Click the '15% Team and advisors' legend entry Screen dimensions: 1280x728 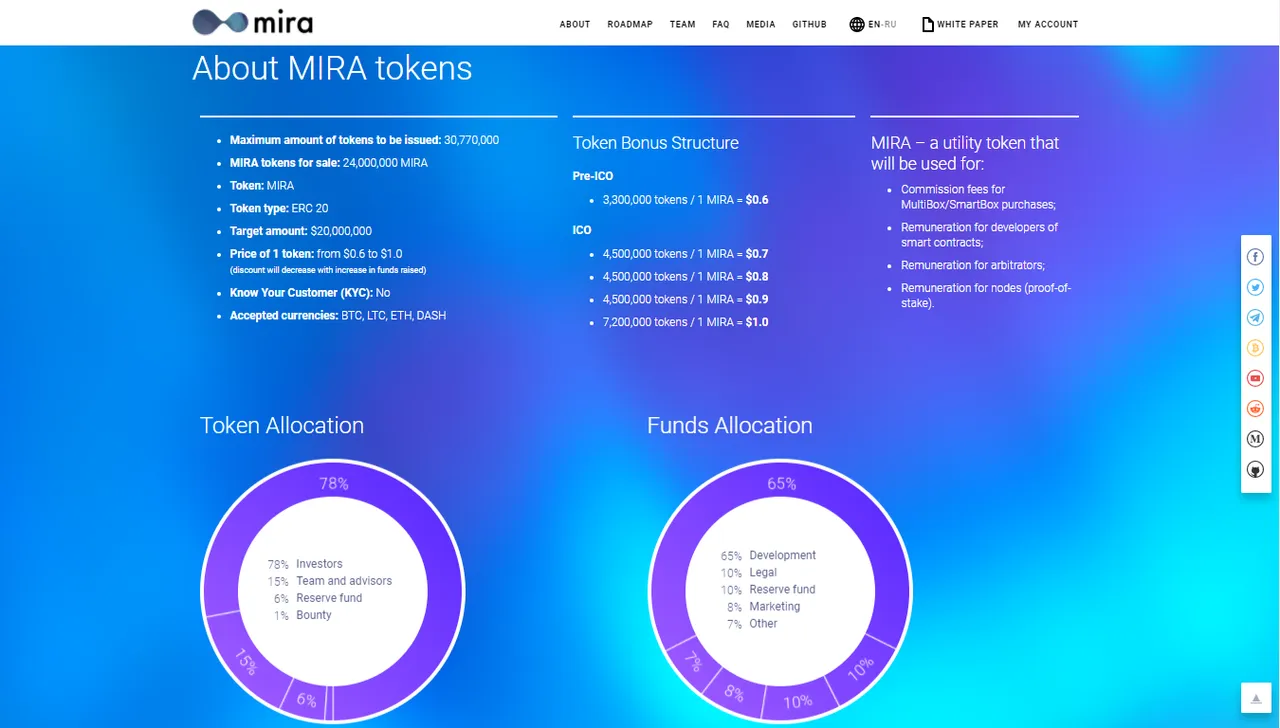coord(329,581)
